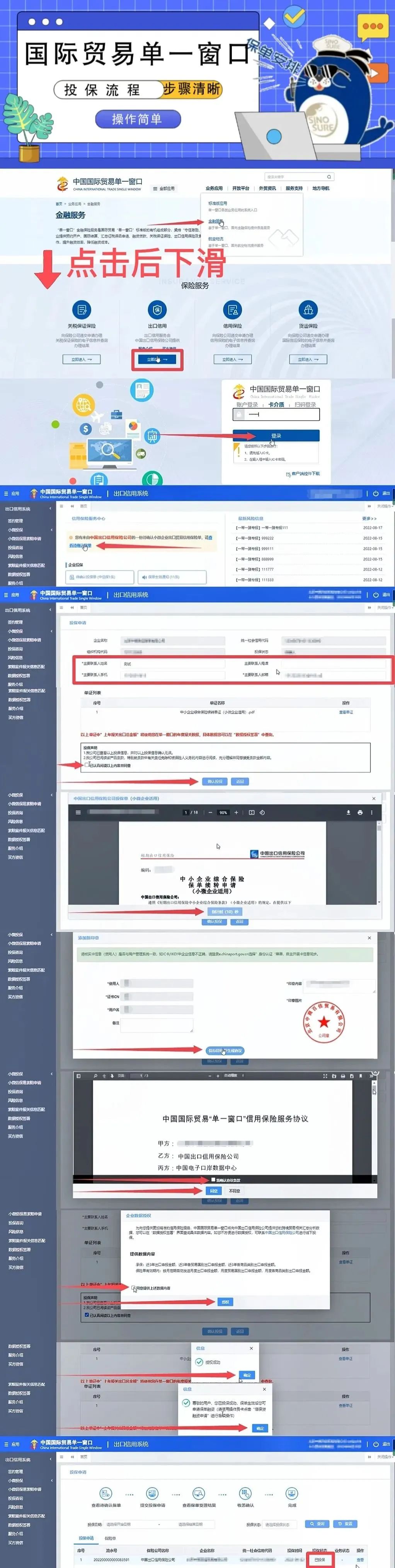Viewport: 395px width, 1568px height.
Task: Click the 货运保险 ship icon
Action: 308,309
